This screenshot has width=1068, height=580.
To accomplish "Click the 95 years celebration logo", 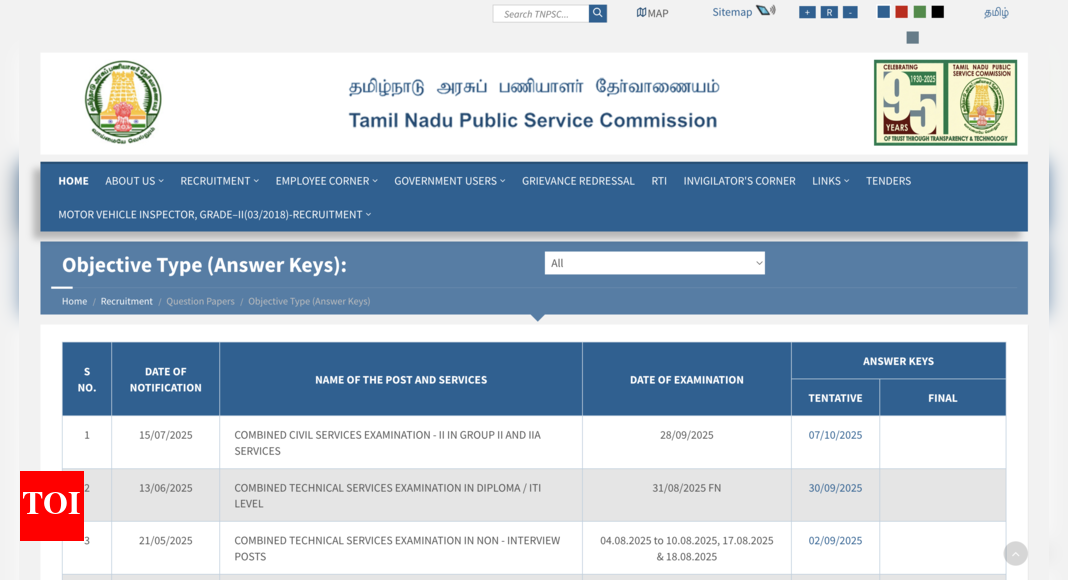I will tap(945, 102).
